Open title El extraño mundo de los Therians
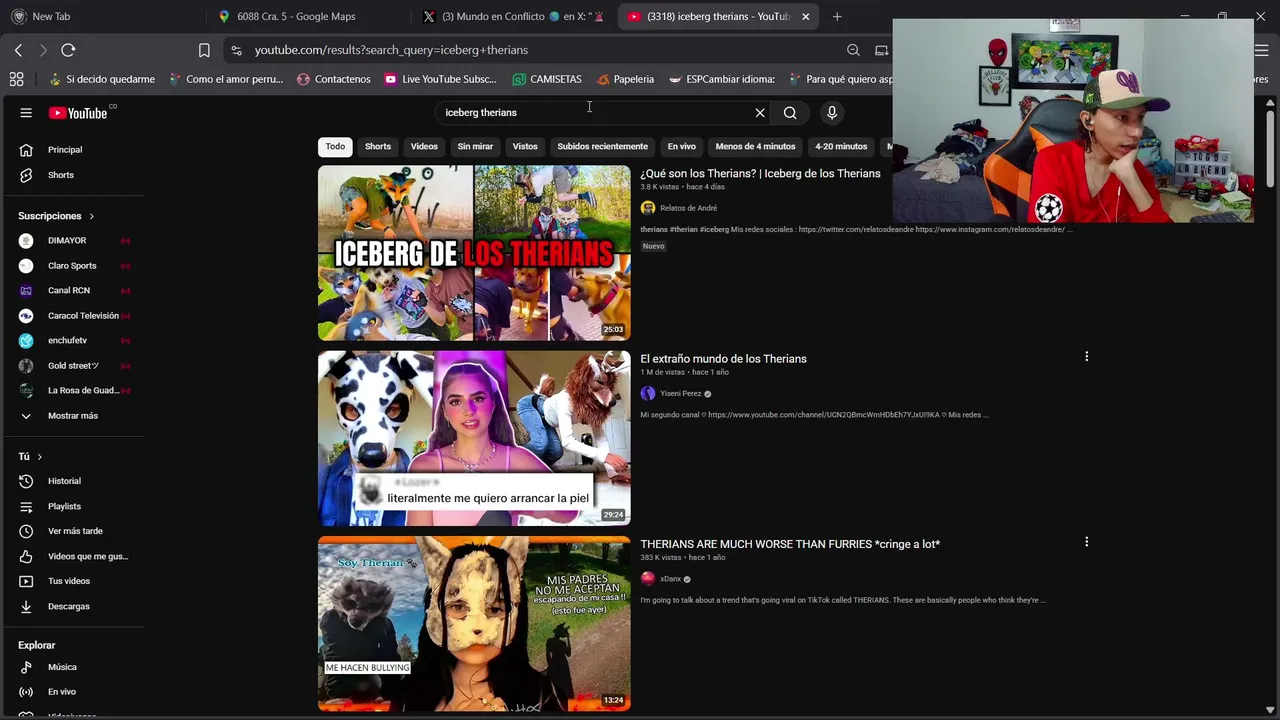Screen dimensions: 1280x720 point(723,359)
